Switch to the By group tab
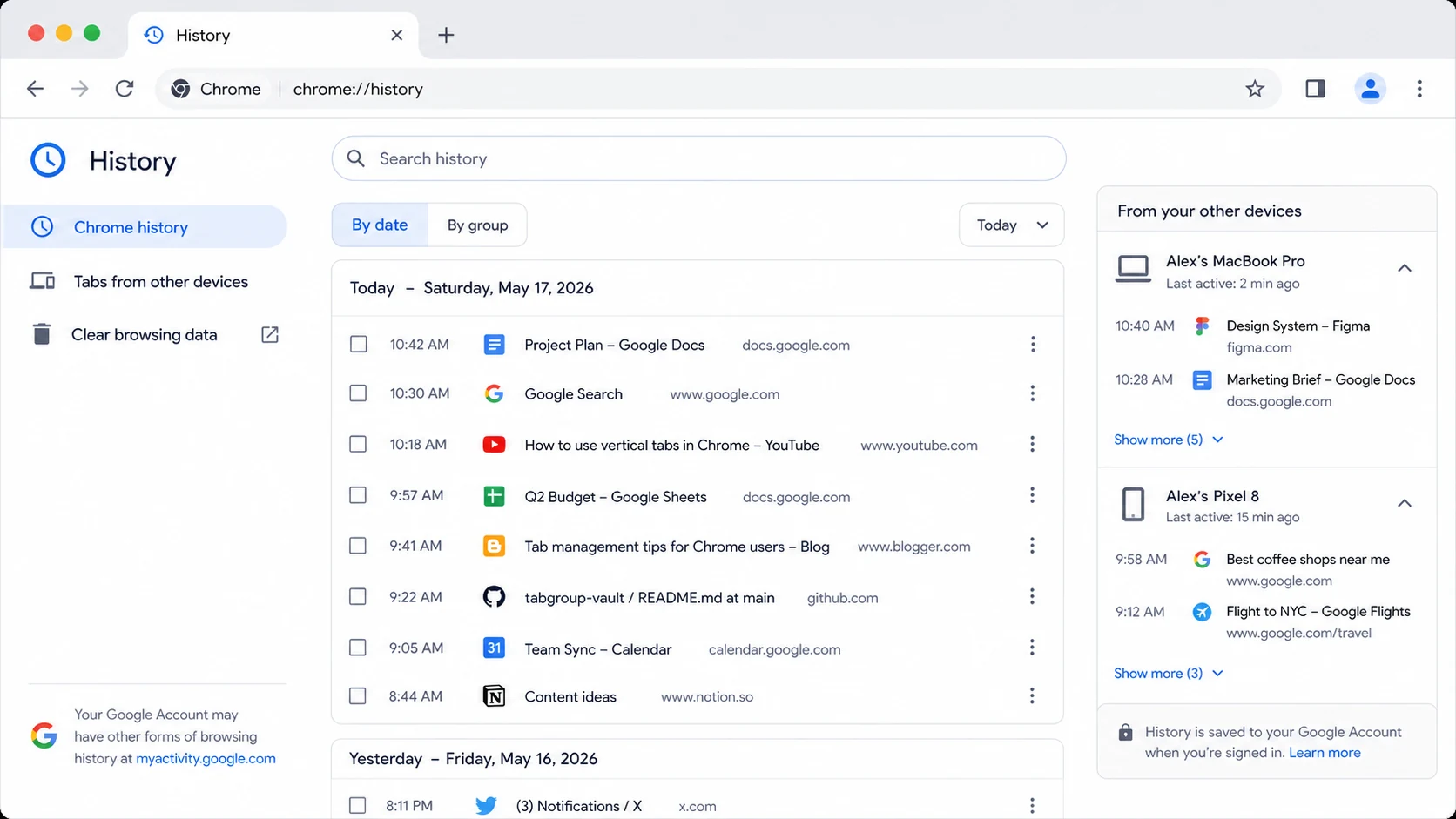Viewport: 1456px width, 819px height. point(477,225)
